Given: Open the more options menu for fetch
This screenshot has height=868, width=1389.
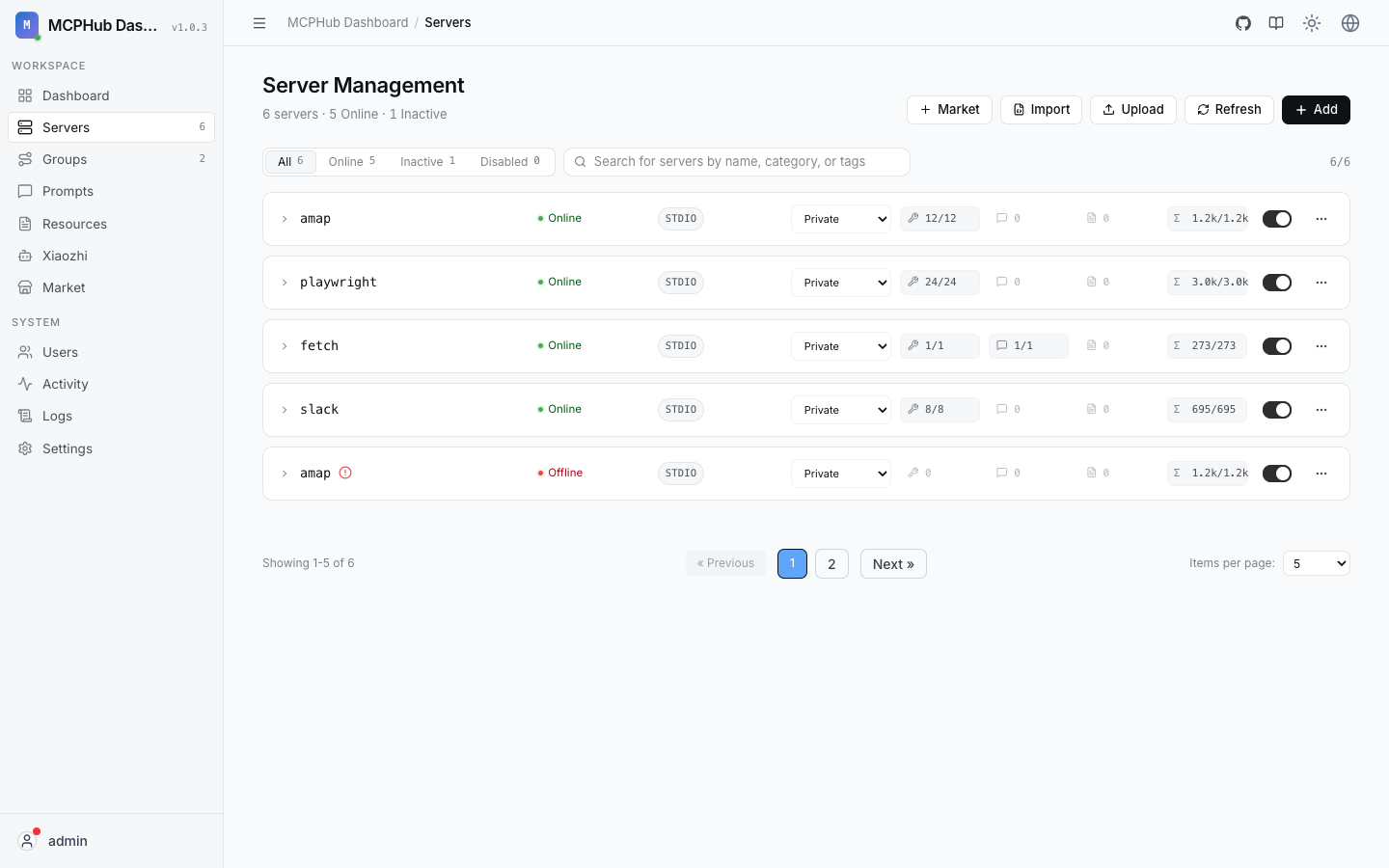Looking at the screenshot, I should coord(1321,346).
